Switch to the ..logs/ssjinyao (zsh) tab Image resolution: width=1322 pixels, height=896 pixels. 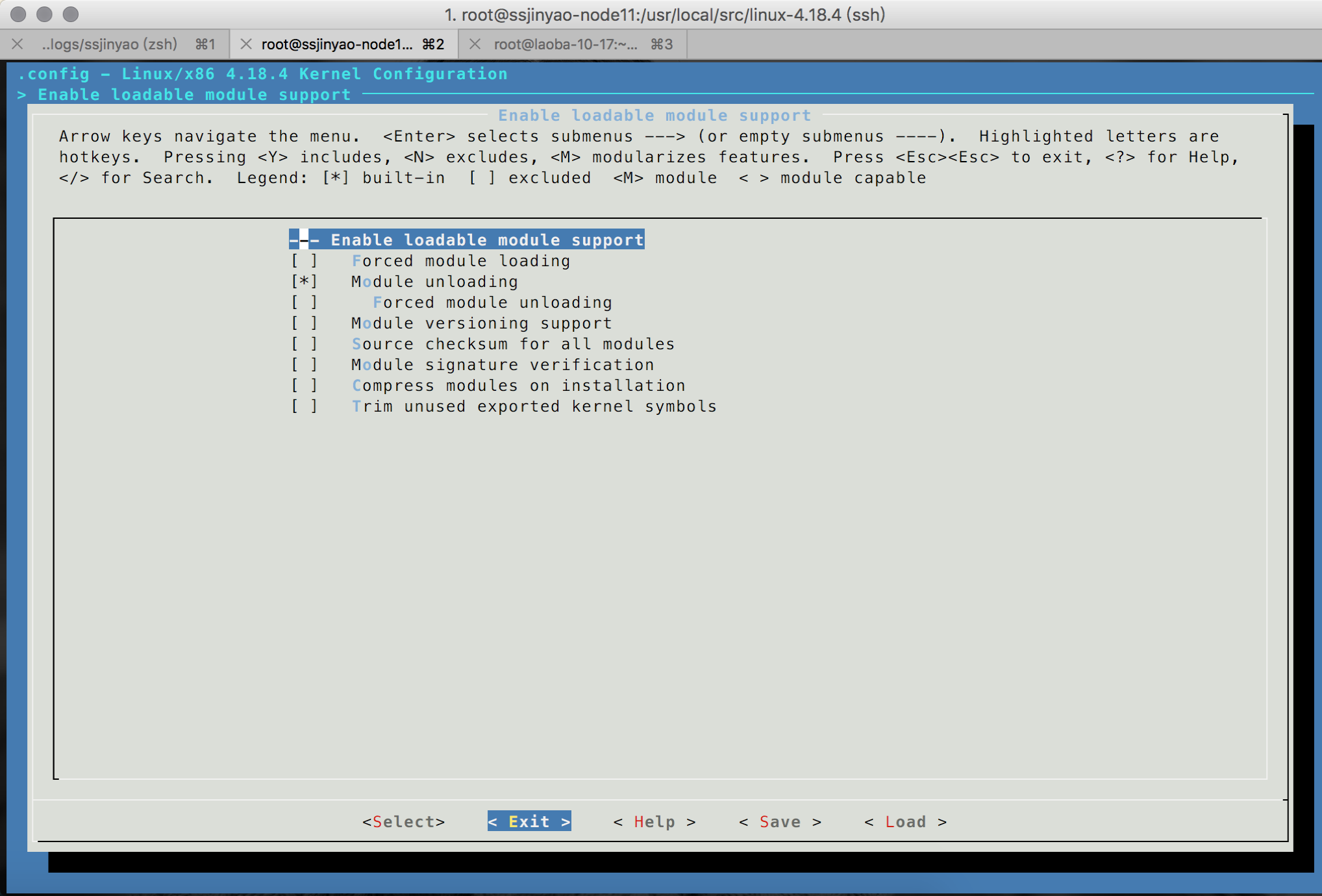point(114,44)
